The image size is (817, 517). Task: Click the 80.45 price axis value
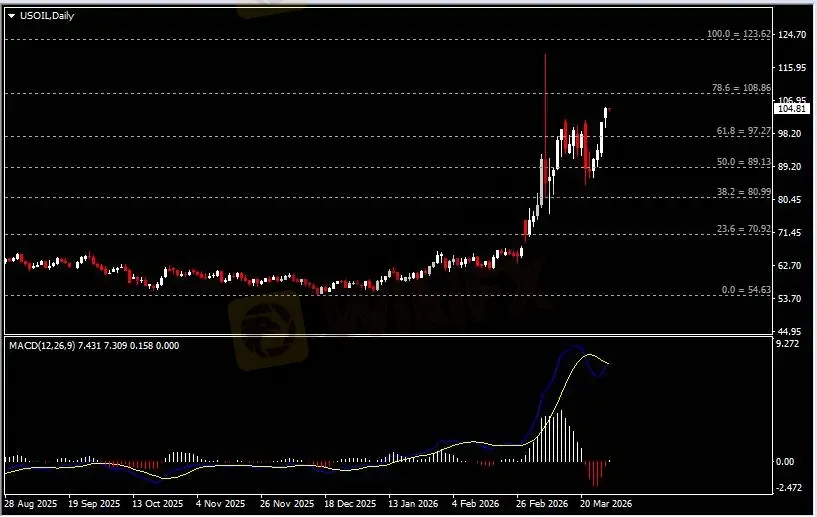[789, 200]
